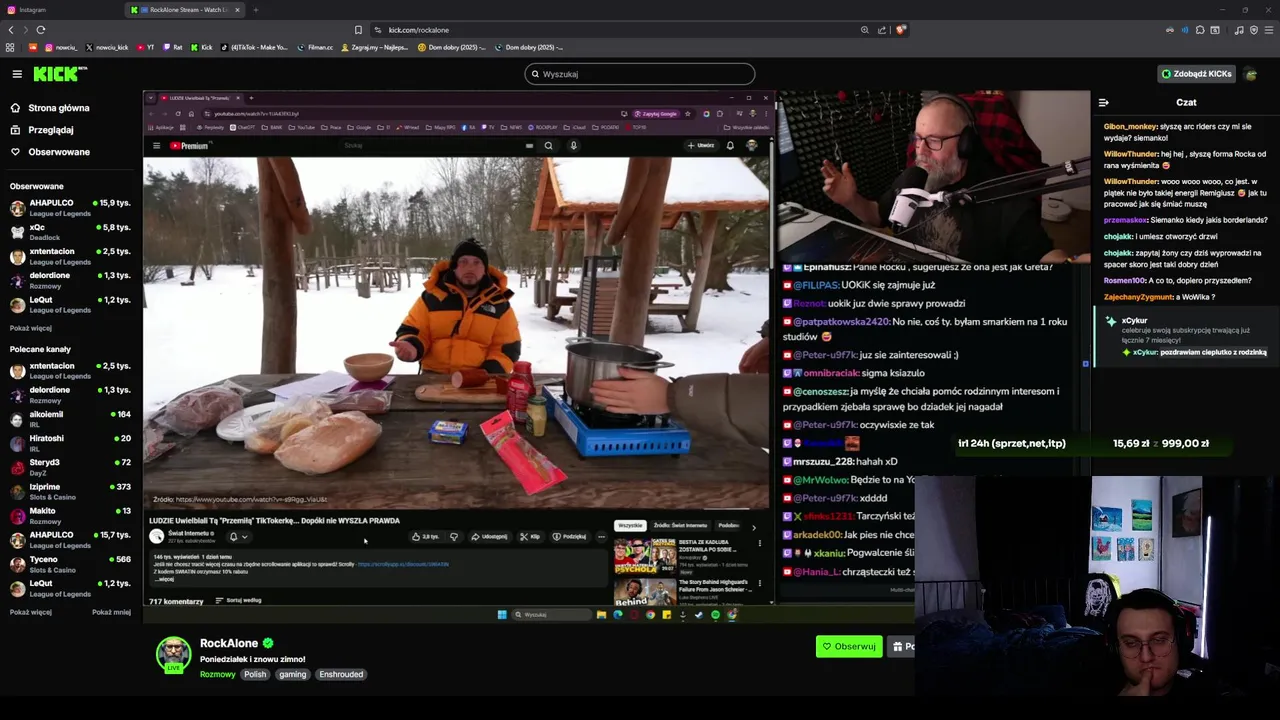This screenshot has height=720, width=1280.
Task: Open Hiratoshi recommended channel
Action: pyautogui.click(x=70, y=443)
